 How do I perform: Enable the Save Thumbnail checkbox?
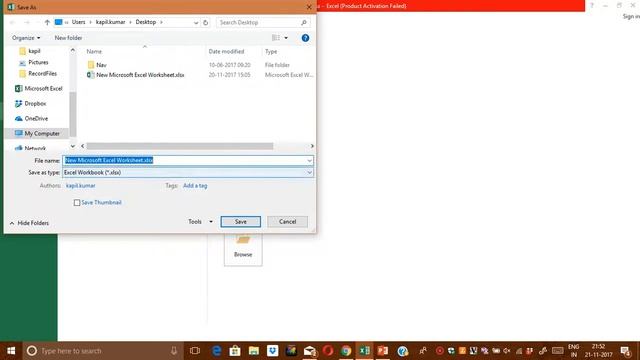77,202
